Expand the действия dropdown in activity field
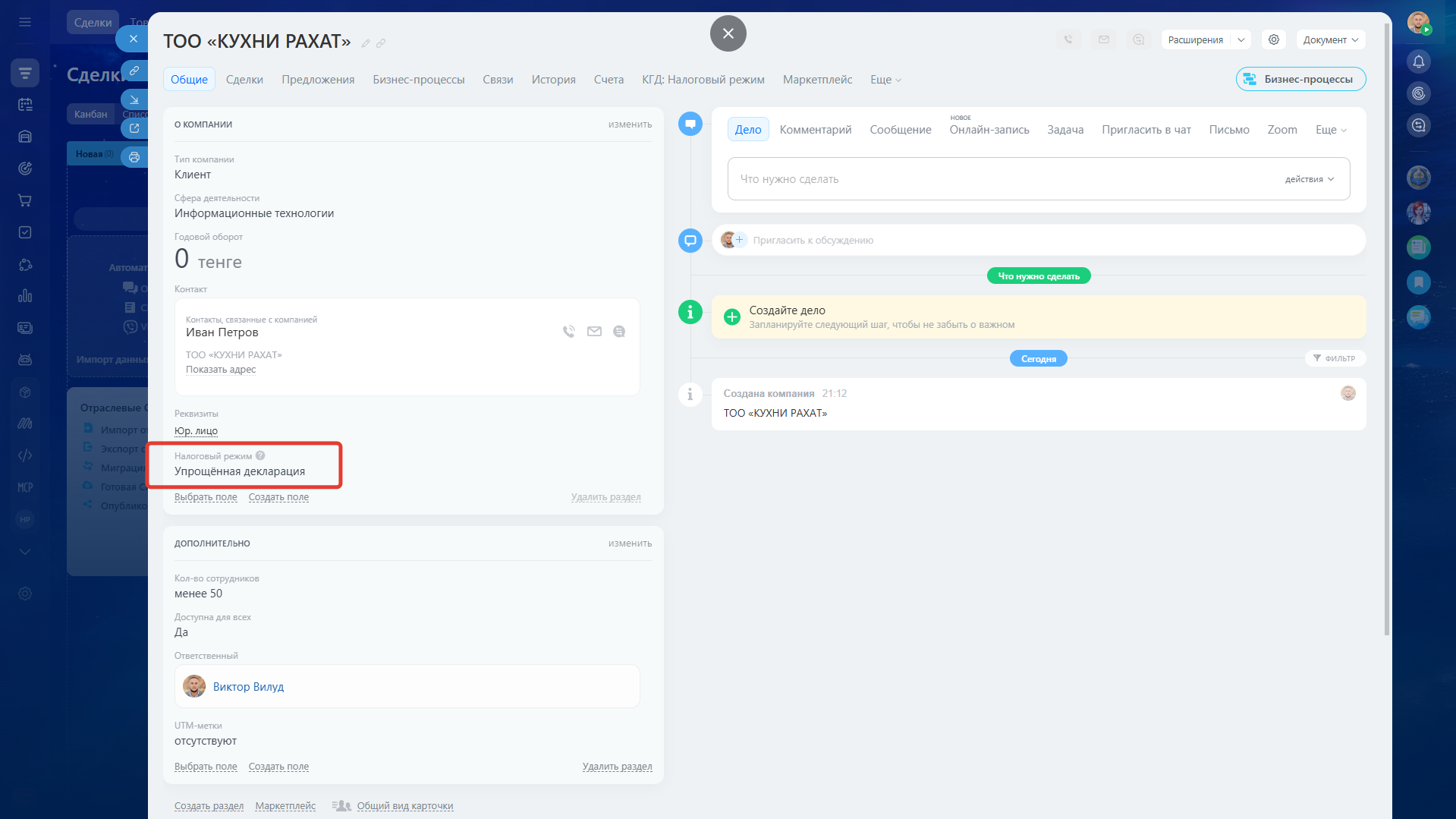 1309,179
